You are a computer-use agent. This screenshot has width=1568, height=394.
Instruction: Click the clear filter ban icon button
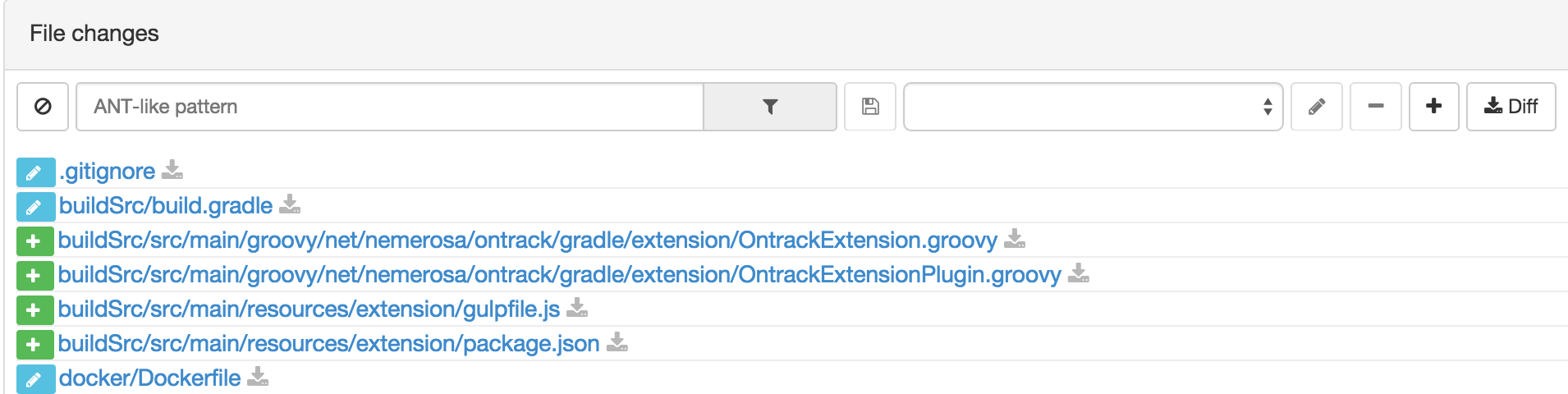[x=43, y=107]
